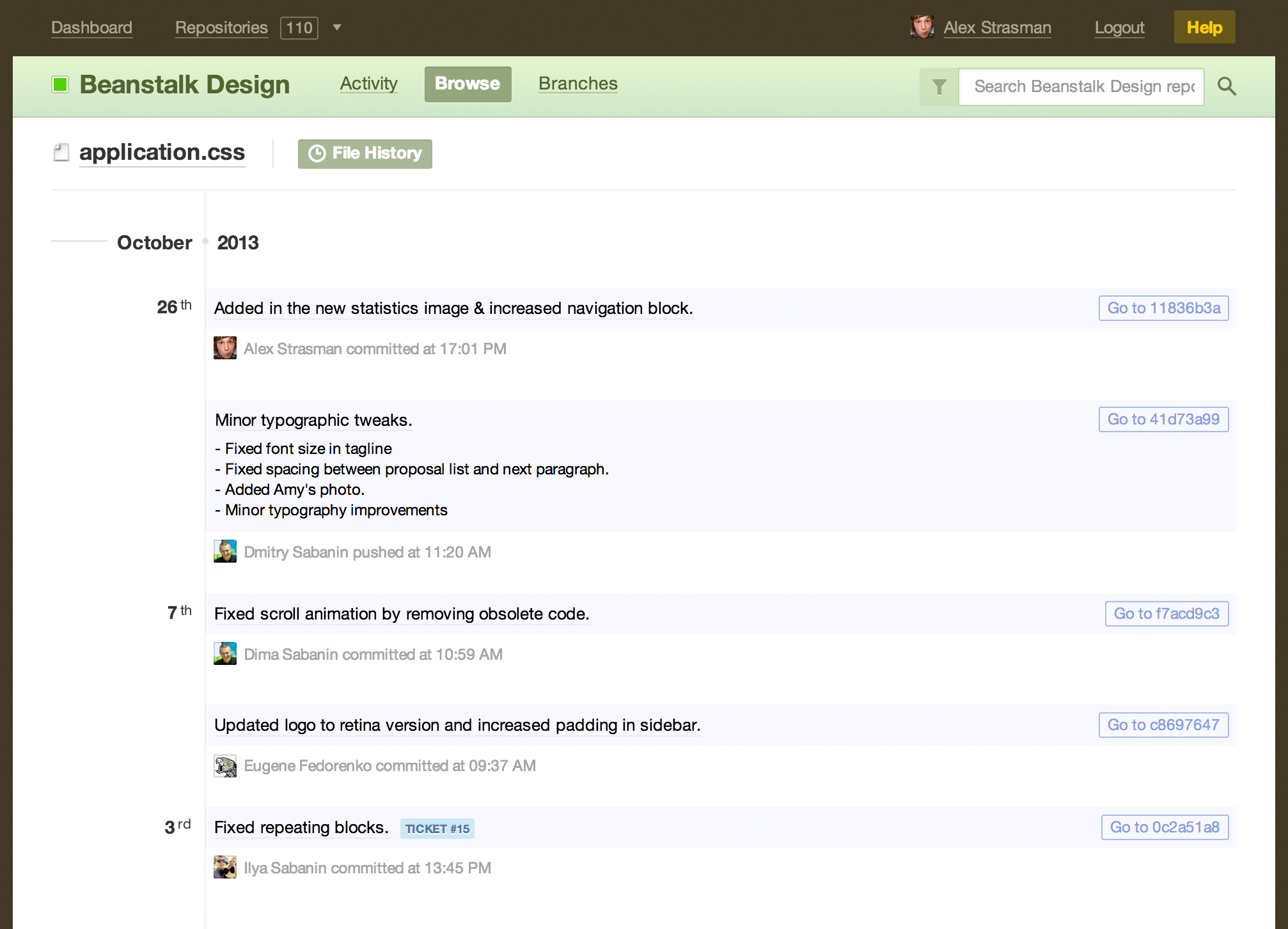1288x929 pixels.
Task: Switch to the Activity tab
Action: 369,84
